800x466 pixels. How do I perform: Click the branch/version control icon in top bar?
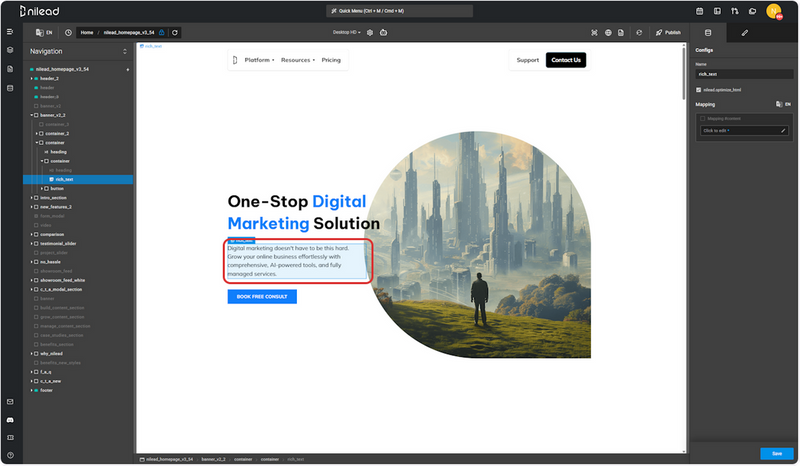734,11
